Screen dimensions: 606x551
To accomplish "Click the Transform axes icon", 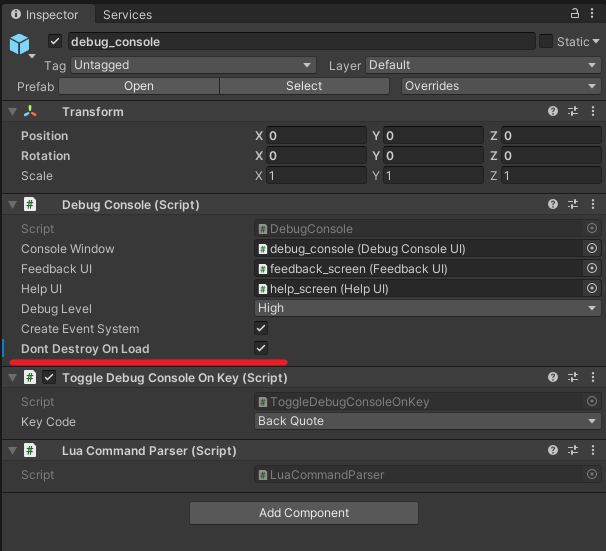I will coord(30,112).
